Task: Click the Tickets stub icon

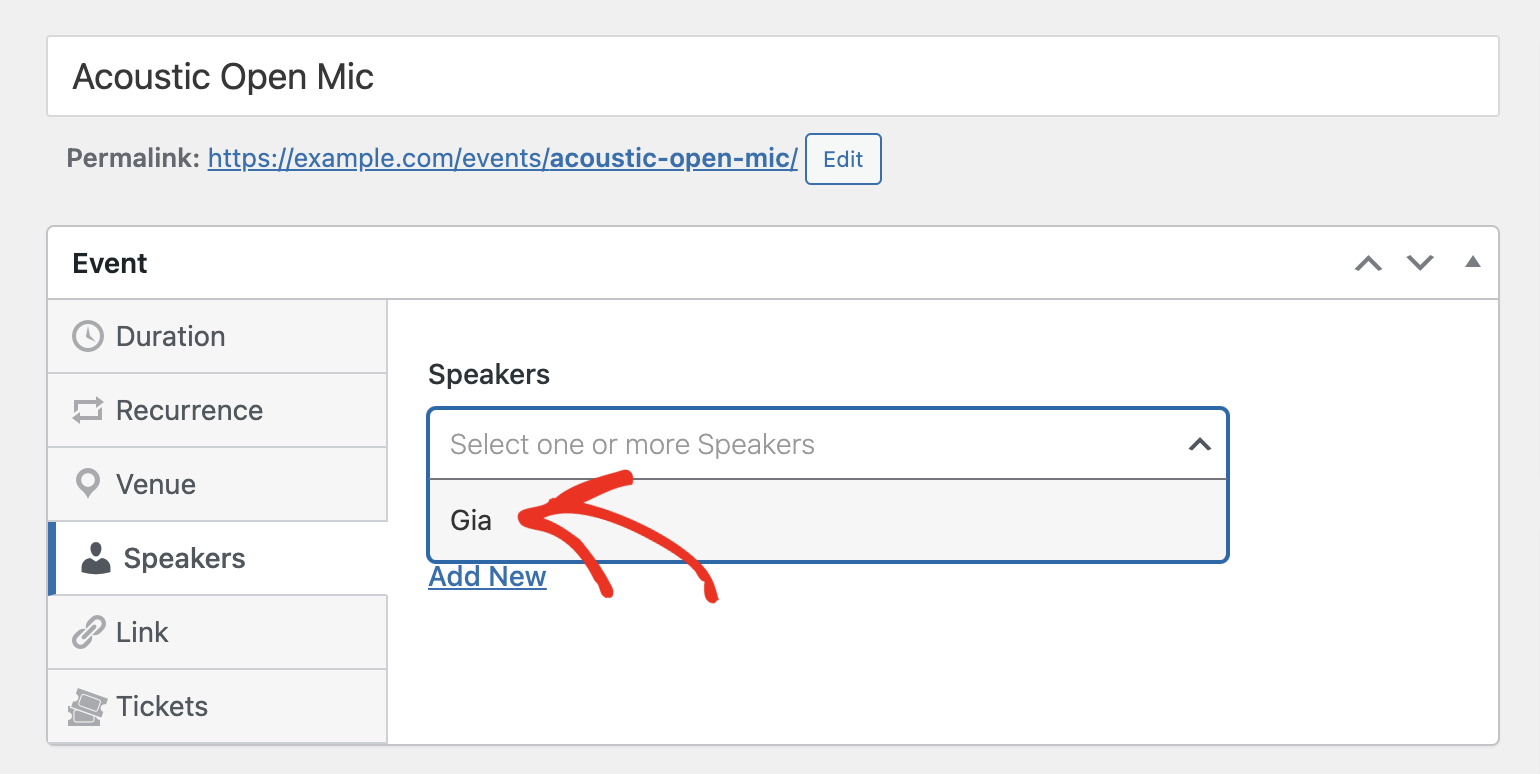Action: click(87, 706)
